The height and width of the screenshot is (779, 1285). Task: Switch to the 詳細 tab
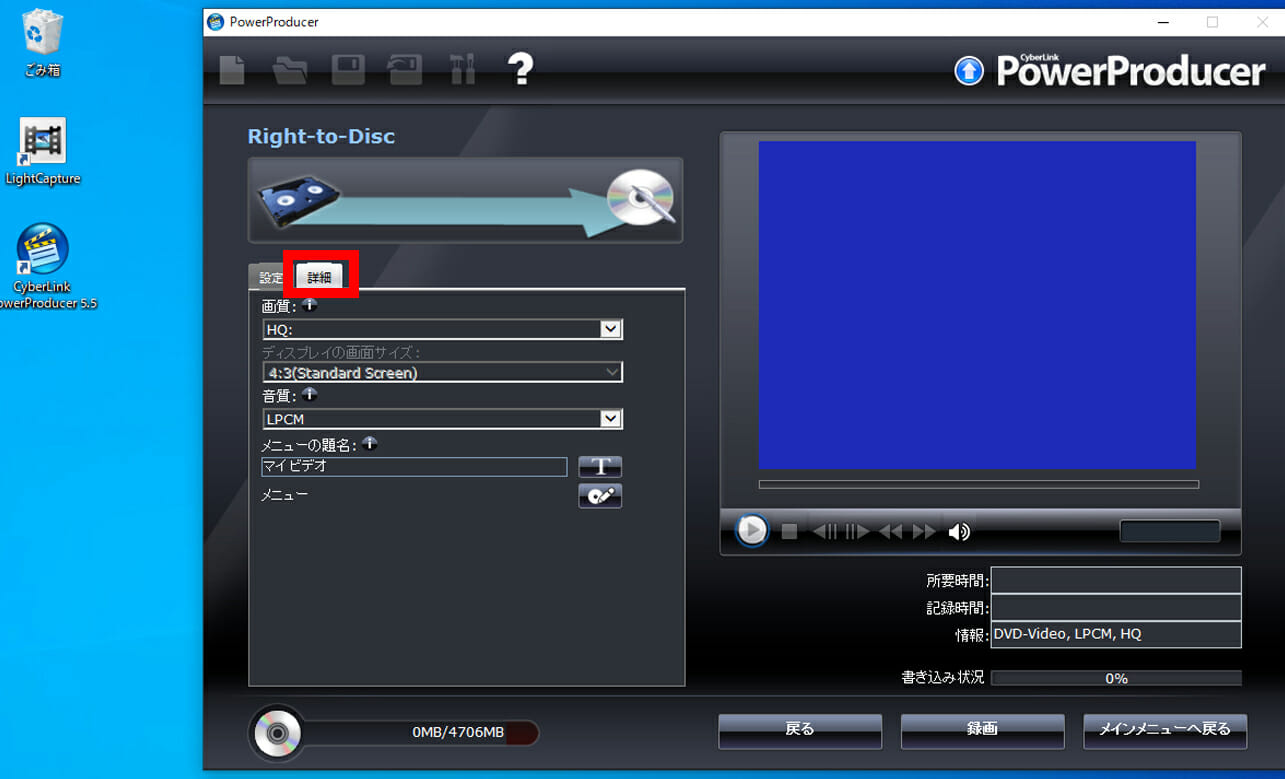(319, 277)
